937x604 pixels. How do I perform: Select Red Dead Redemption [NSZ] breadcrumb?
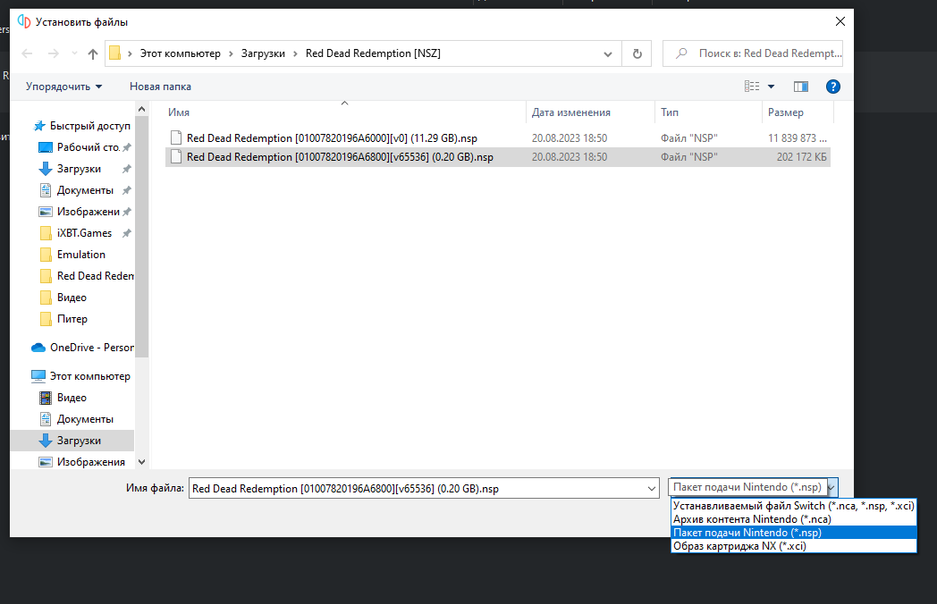(x=373, y=53)
